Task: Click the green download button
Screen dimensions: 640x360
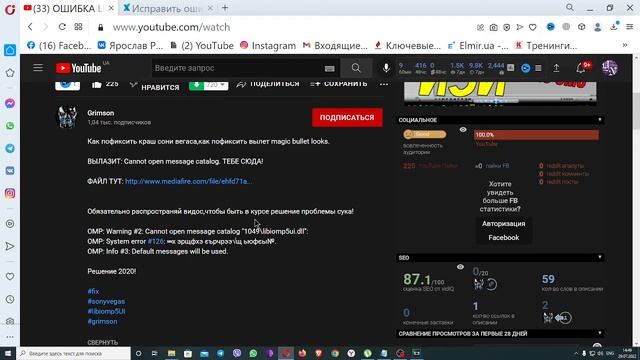Action: click(x=196, y=85)
